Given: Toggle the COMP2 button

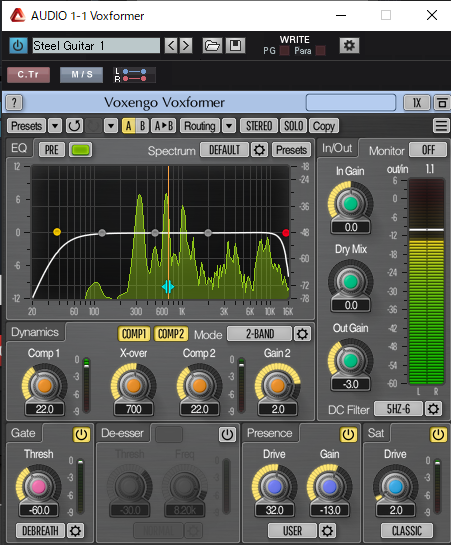Looking at the screenshot, I should click(x=171, y=334).
